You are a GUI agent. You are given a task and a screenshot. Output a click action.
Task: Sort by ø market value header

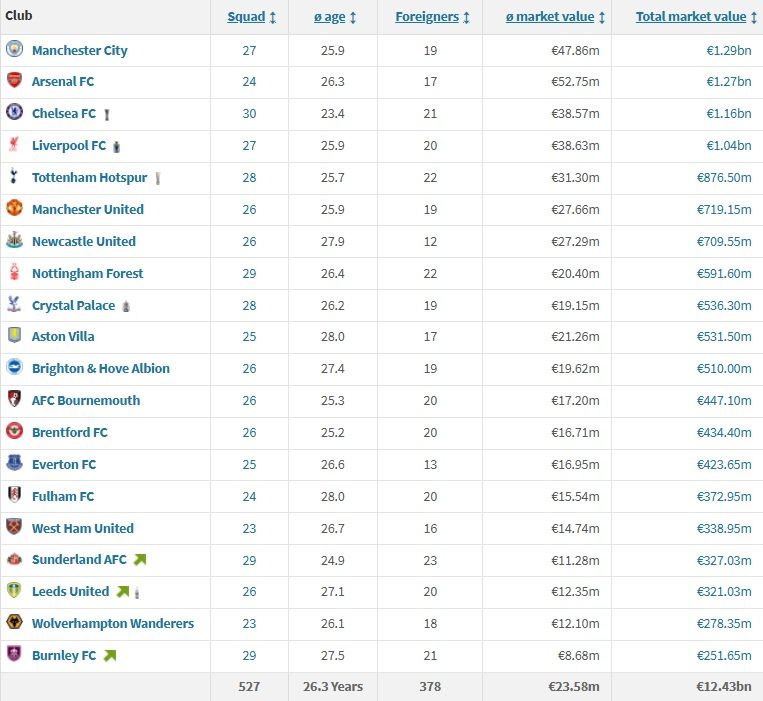[x=553, y=17]
